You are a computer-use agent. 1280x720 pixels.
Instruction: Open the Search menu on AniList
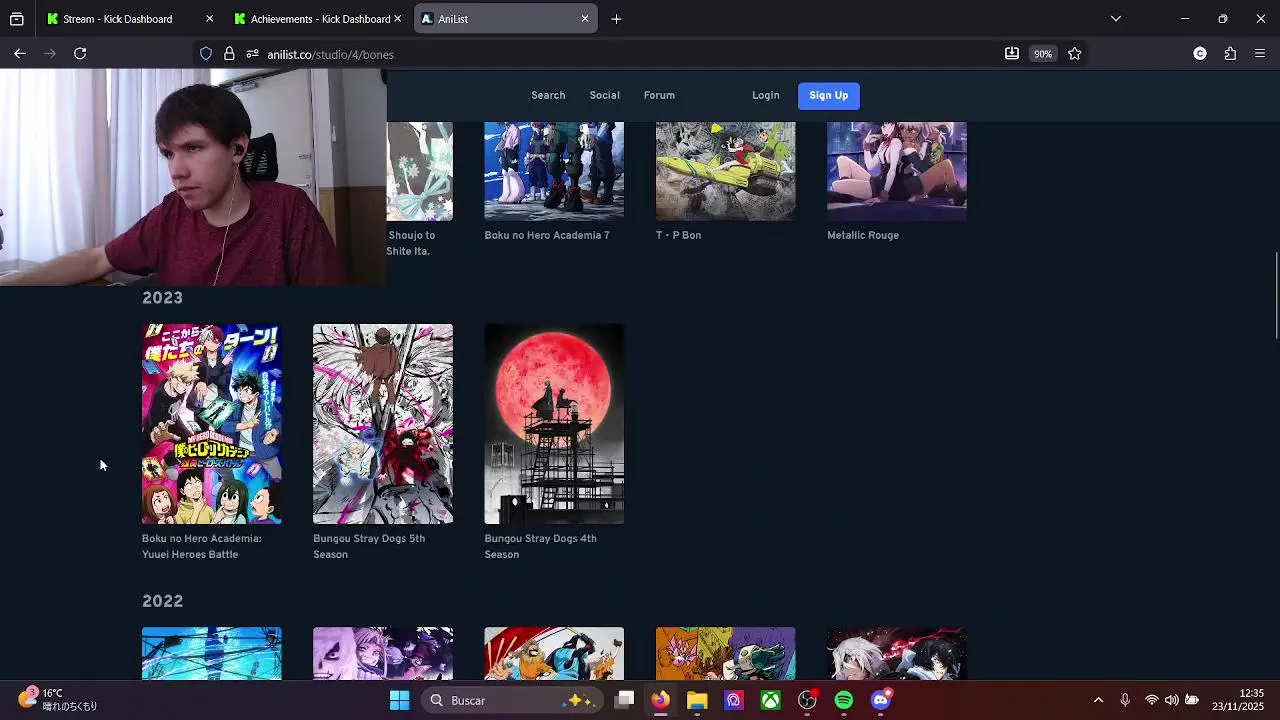[548, 96]
